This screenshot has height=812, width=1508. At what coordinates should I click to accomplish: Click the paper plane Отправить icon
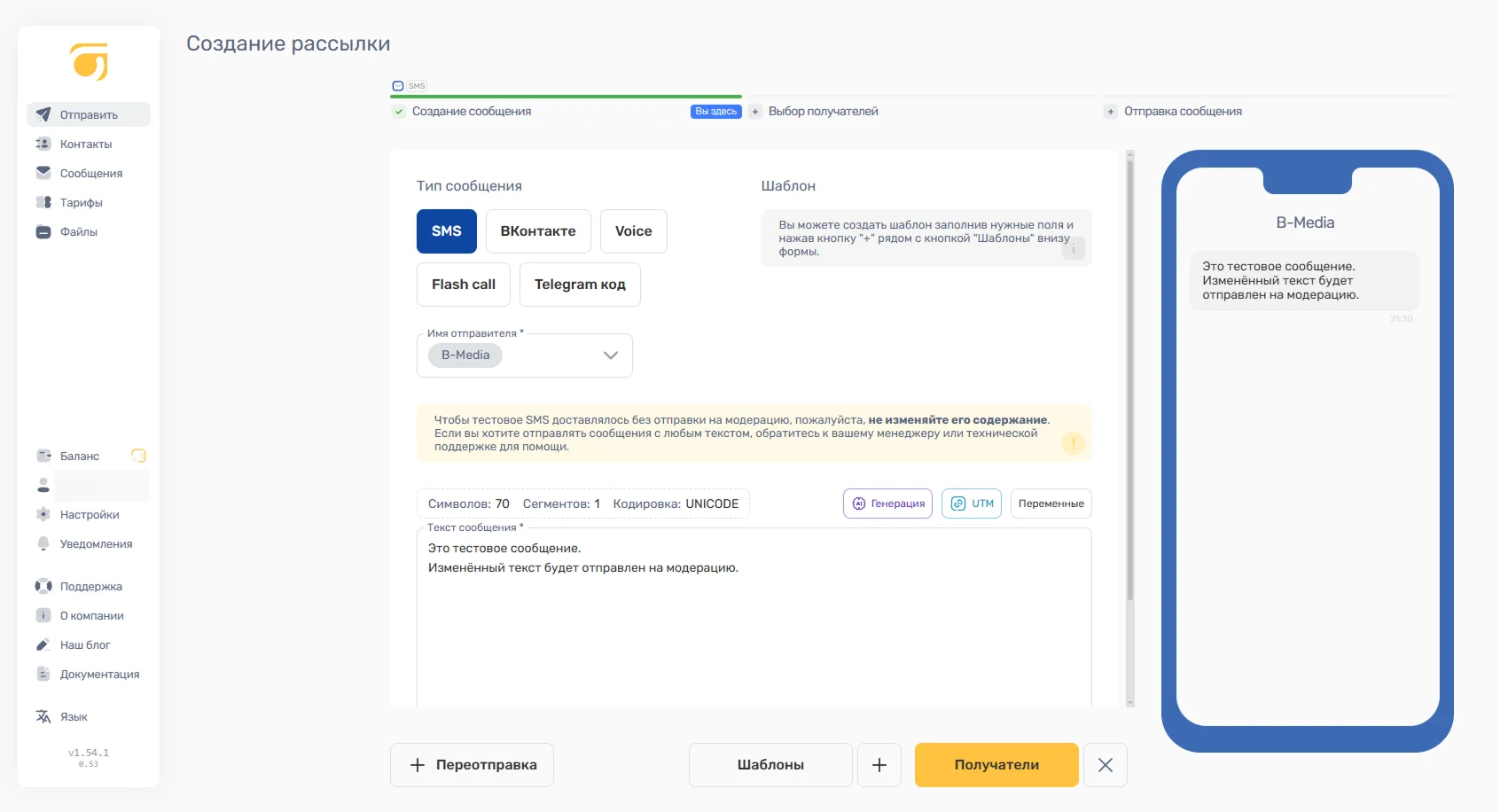coord(43,114)
